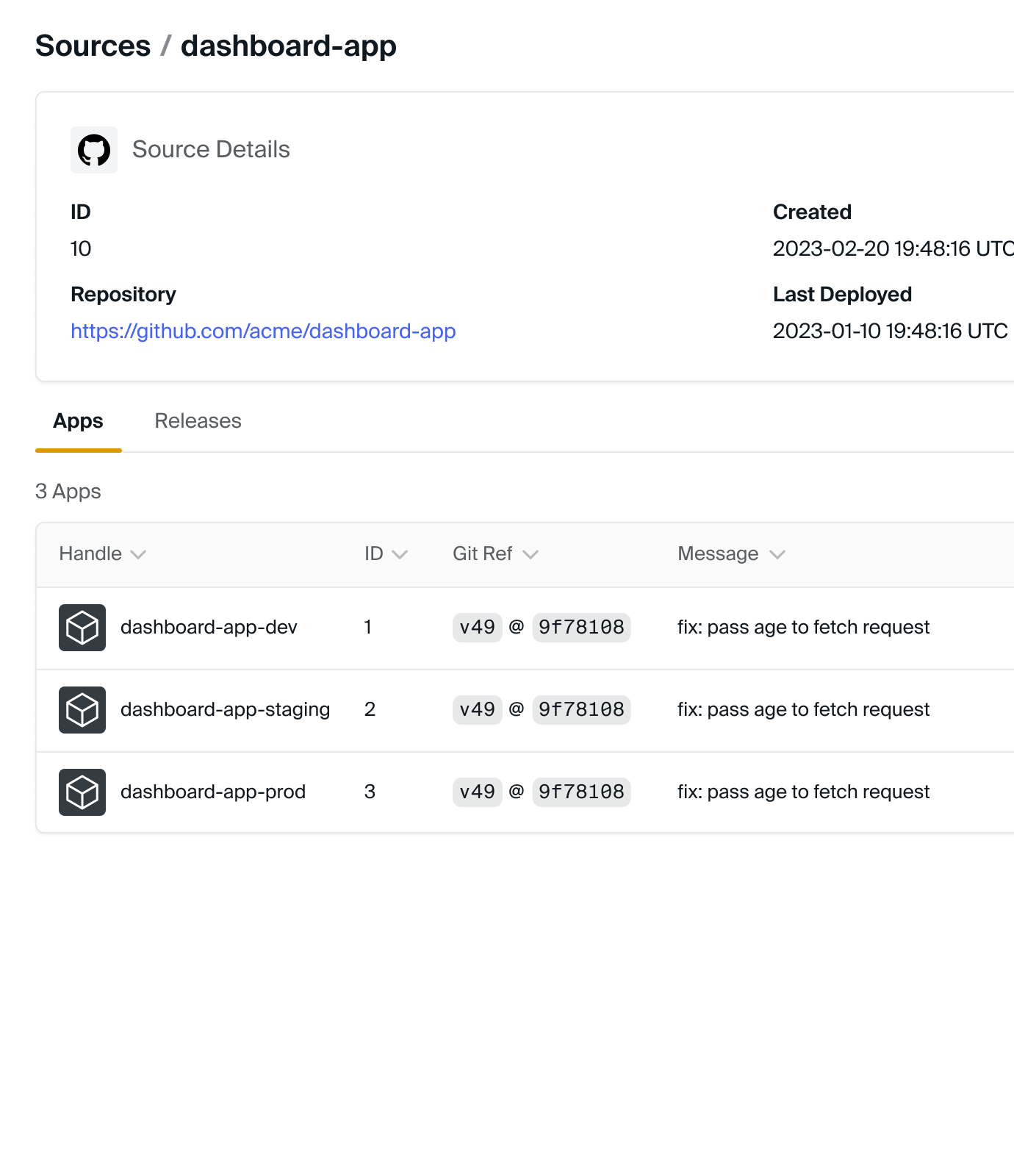The height and width of the screenshot is (1176, 1014).
Task: Switch to the Releases tab
Action: click(x=198, y=420)
